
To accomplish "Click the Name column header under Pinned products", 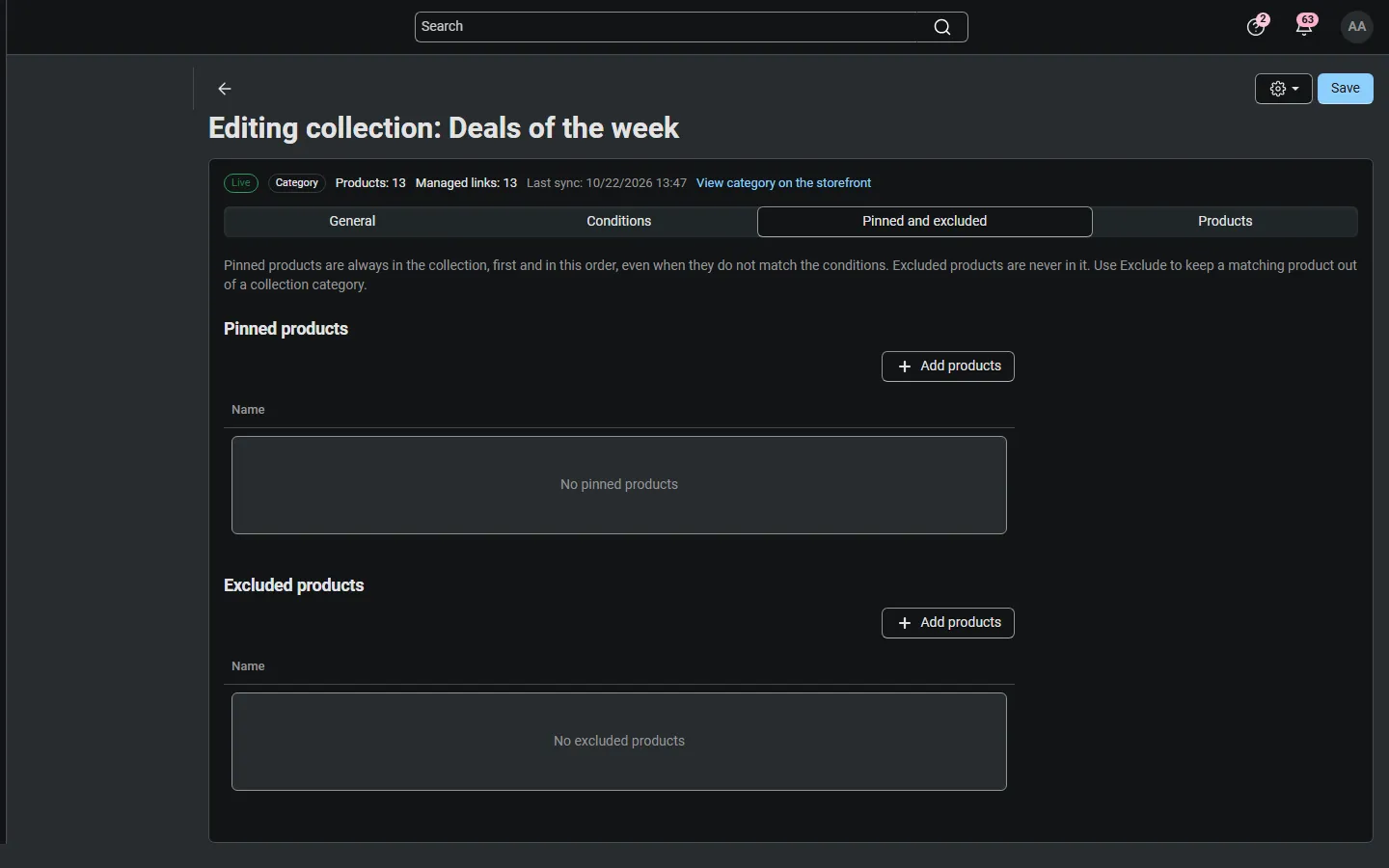I will click(248, 410).
